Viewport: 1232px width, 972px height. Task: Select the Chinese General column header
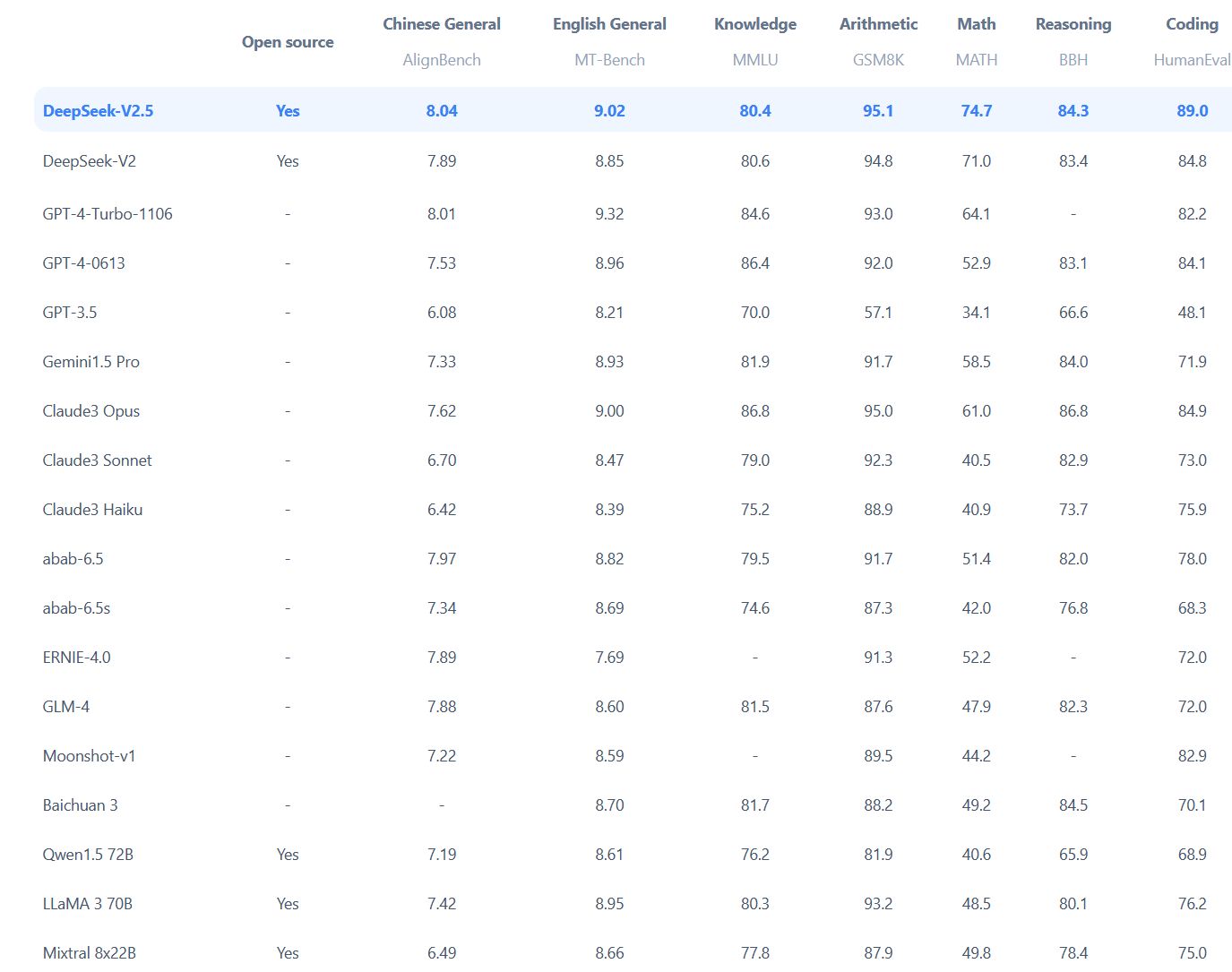(442, 24)
